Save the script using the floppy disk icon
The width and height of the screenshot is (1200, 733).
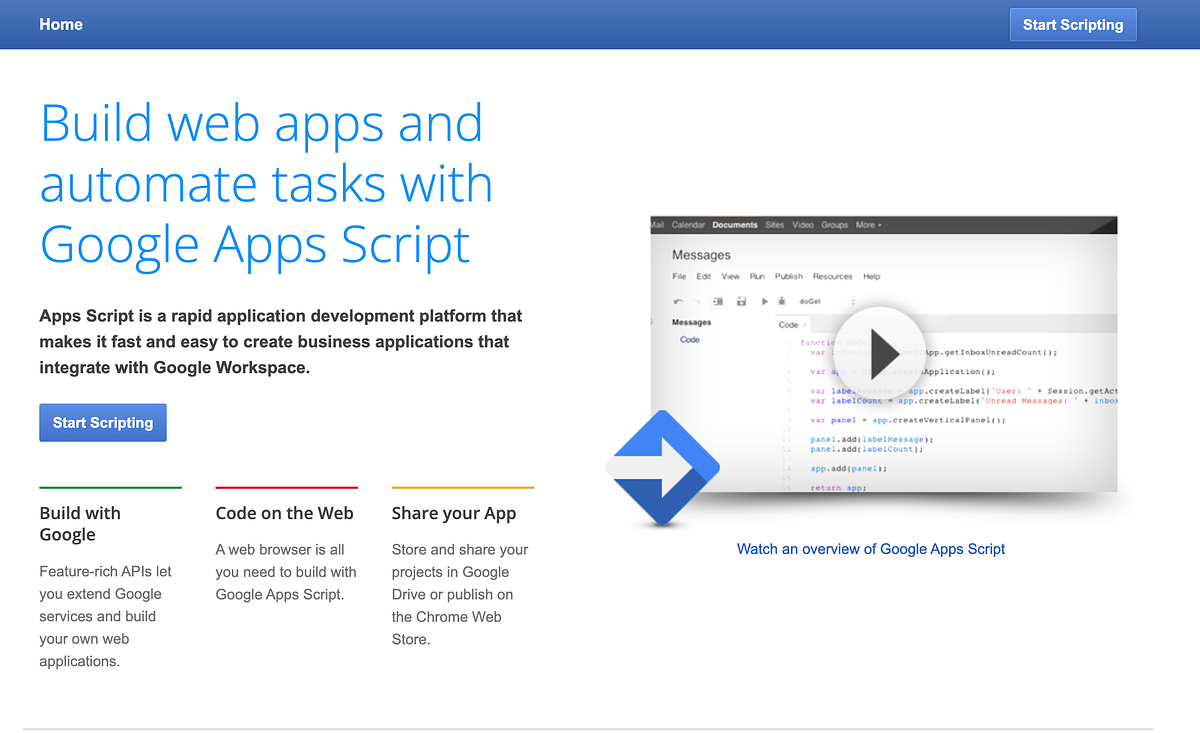click(x=740, y=300)
